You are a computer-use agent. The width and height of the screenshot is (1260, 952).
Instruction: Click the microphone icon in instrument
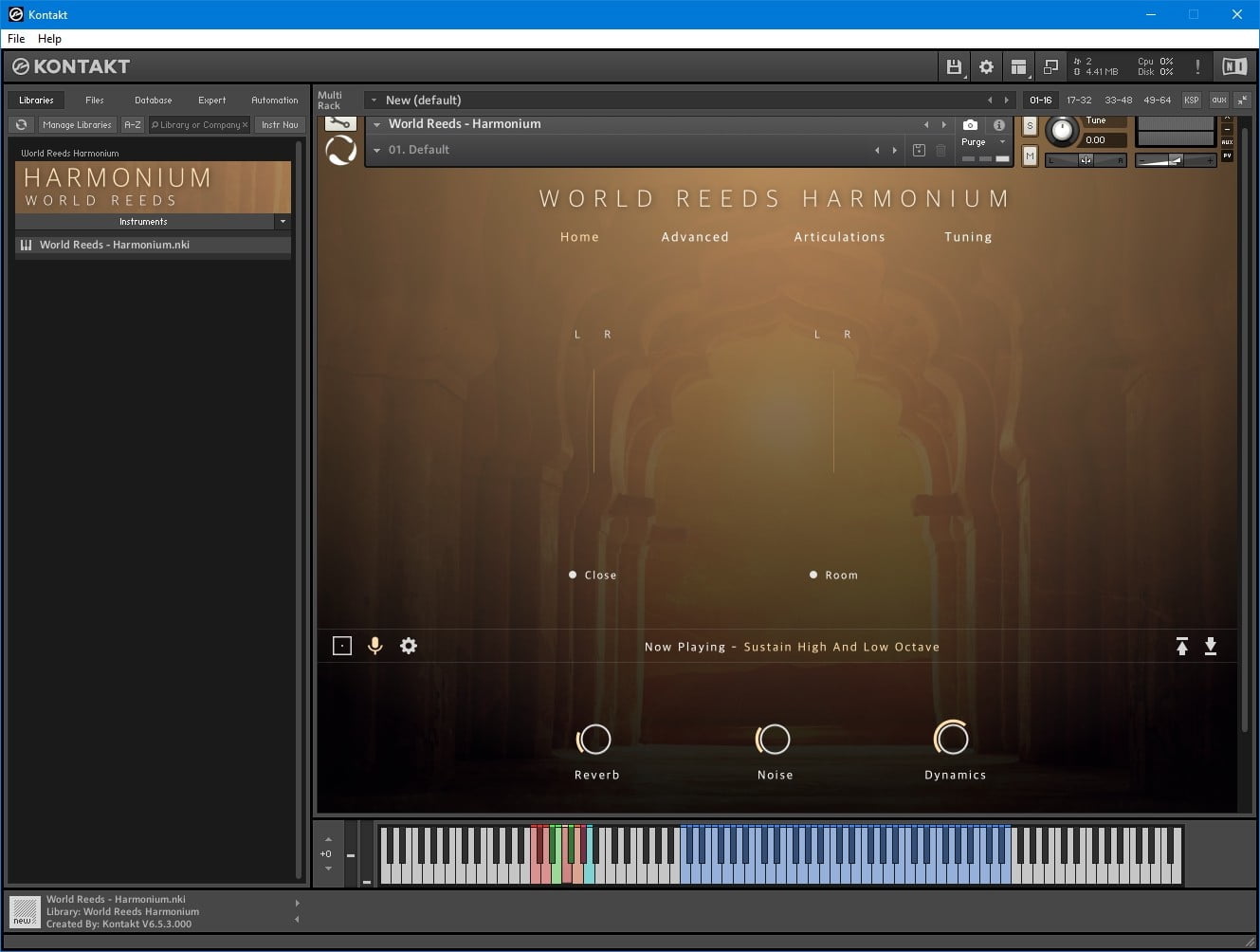coord(375,646)
